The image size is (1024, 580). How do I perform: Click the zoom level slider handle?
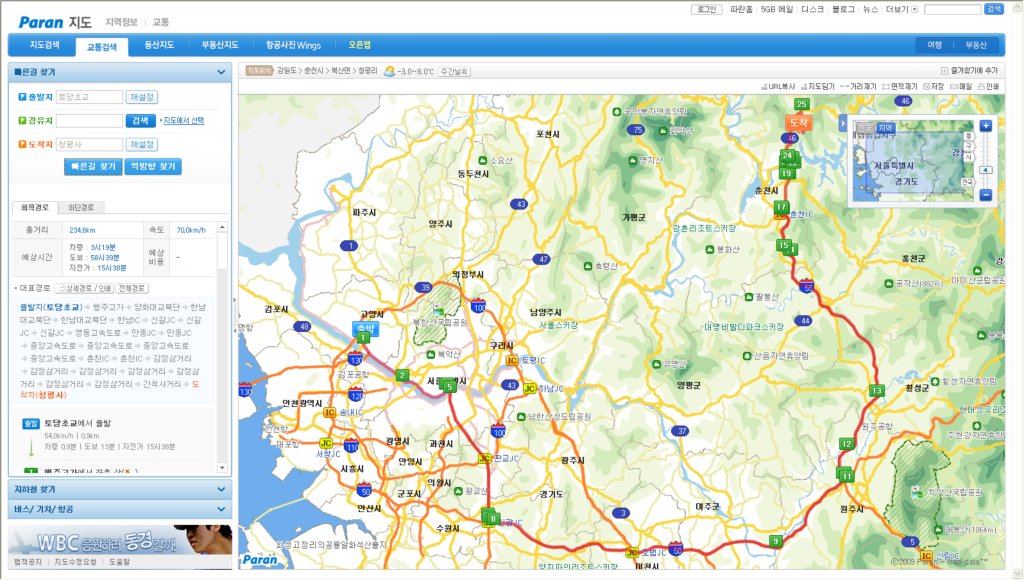point(985,170)
